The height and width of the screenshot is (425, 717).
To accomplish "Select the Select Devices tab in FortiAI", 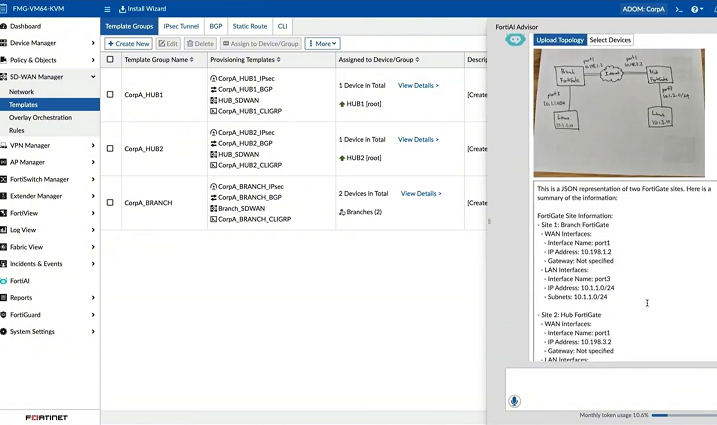I will click(610, 40).
